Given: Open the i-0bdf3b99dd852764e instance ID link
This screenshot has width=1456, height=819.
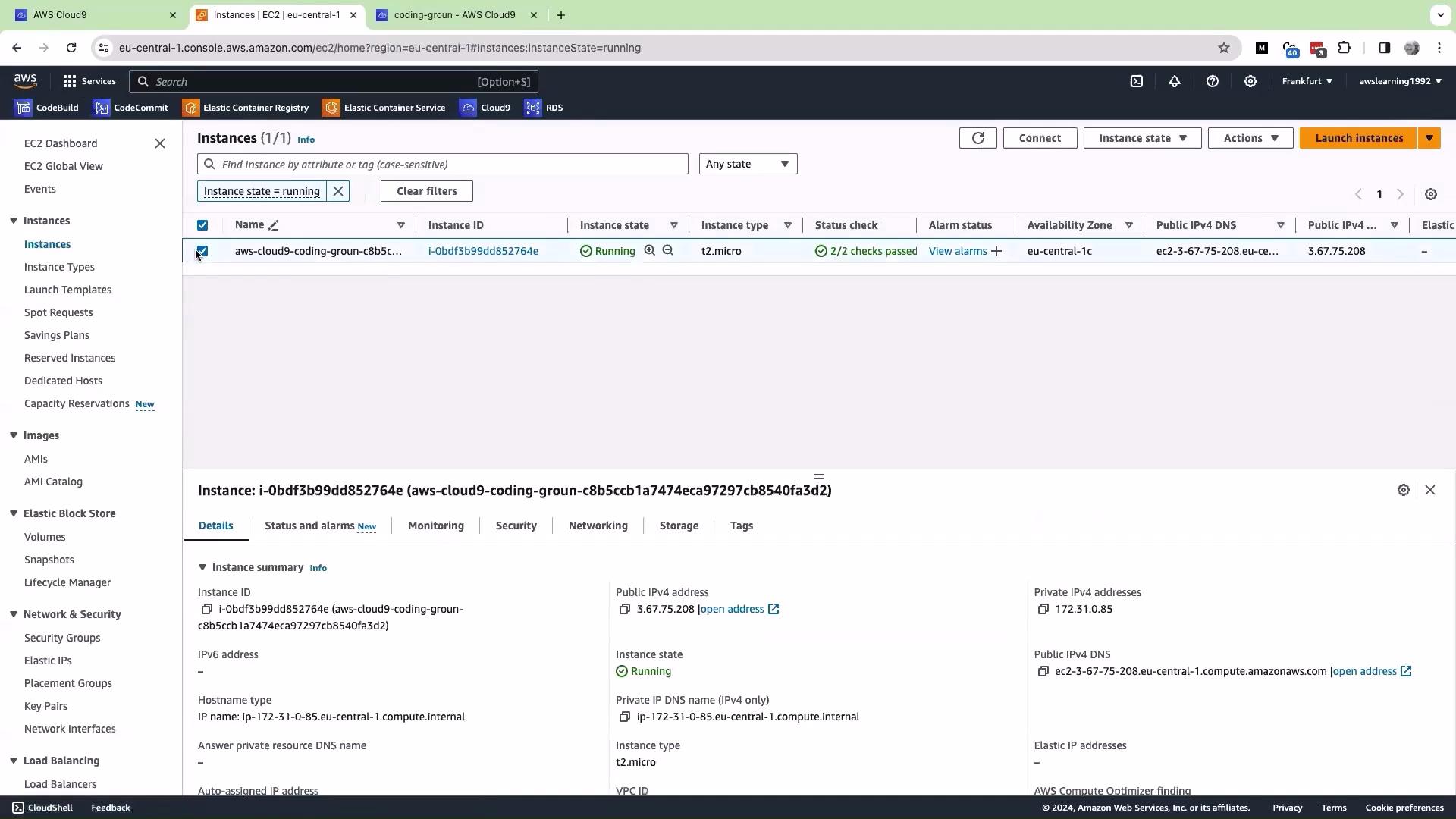Looking at the screenshot, I should click(x=483, y=251).
